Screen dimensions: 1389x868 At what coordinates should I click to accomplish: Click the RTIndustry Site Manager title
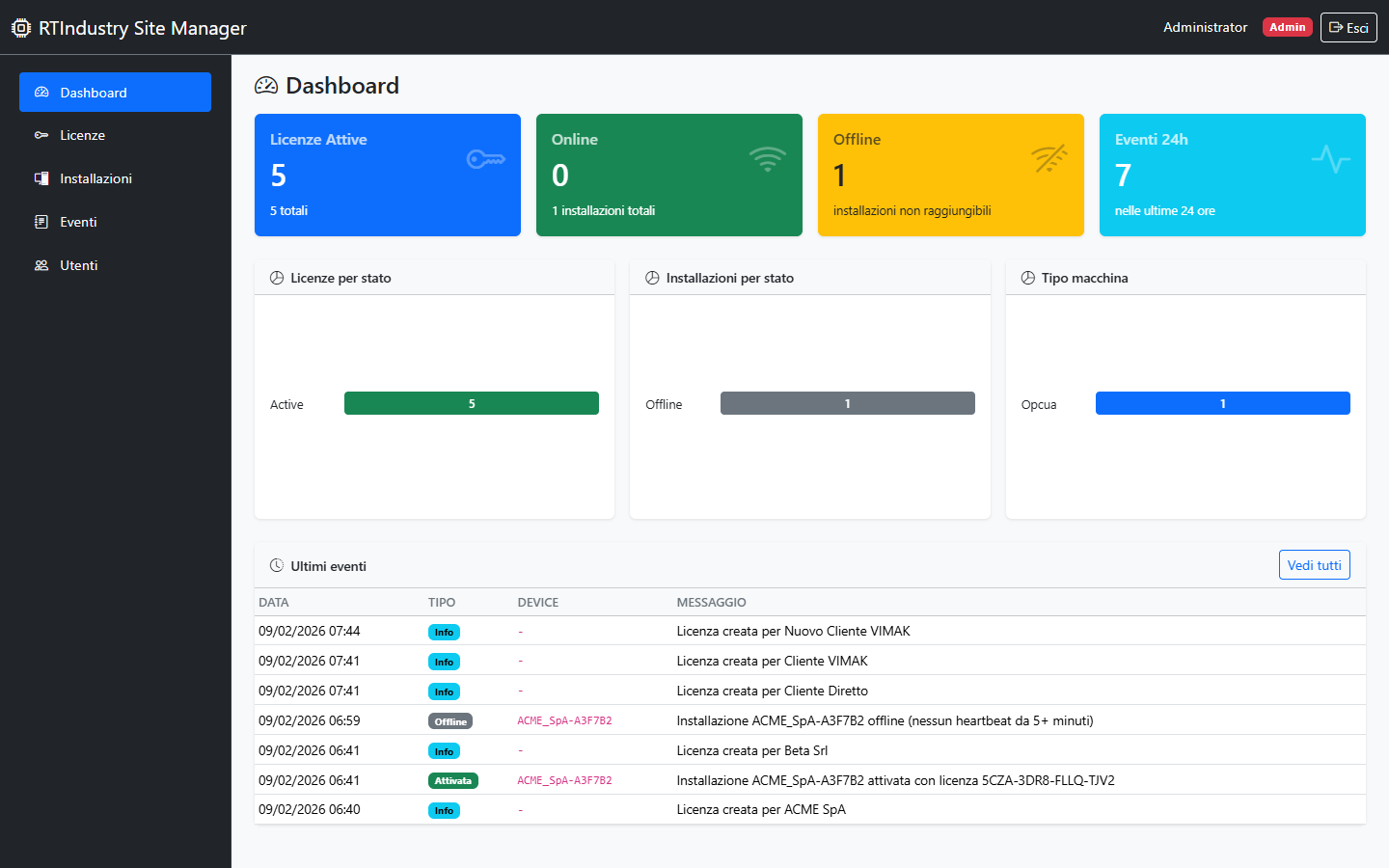click(x=143, y=28)
